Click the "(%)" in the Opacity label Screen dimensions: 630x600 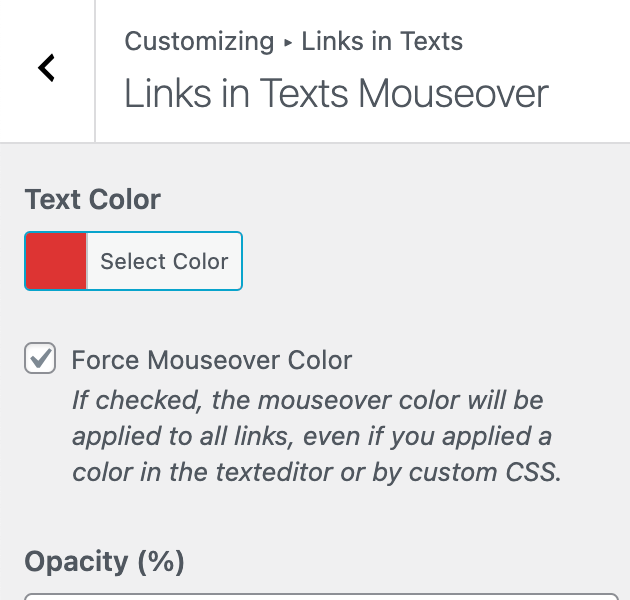point(162,561)
